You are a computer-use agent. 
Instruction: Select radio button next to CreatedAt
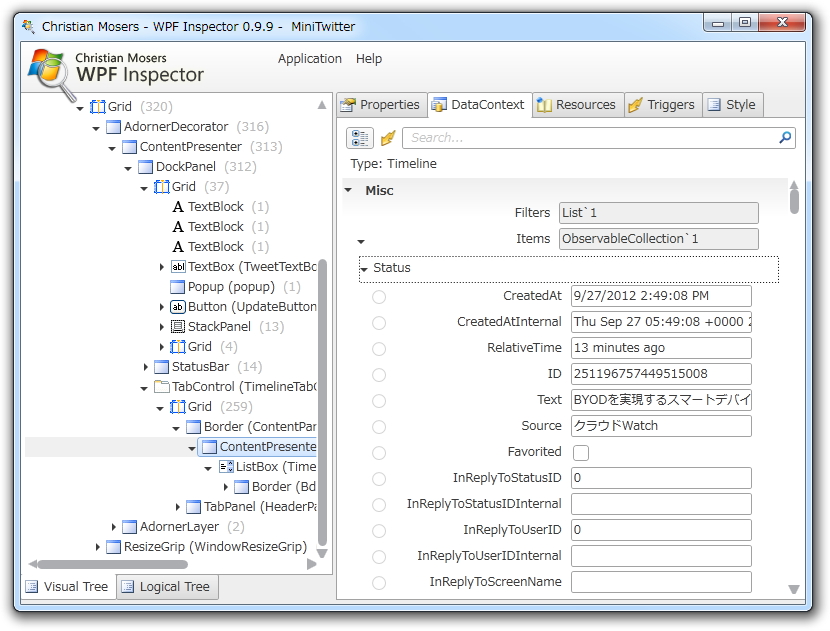pos(379,297)
